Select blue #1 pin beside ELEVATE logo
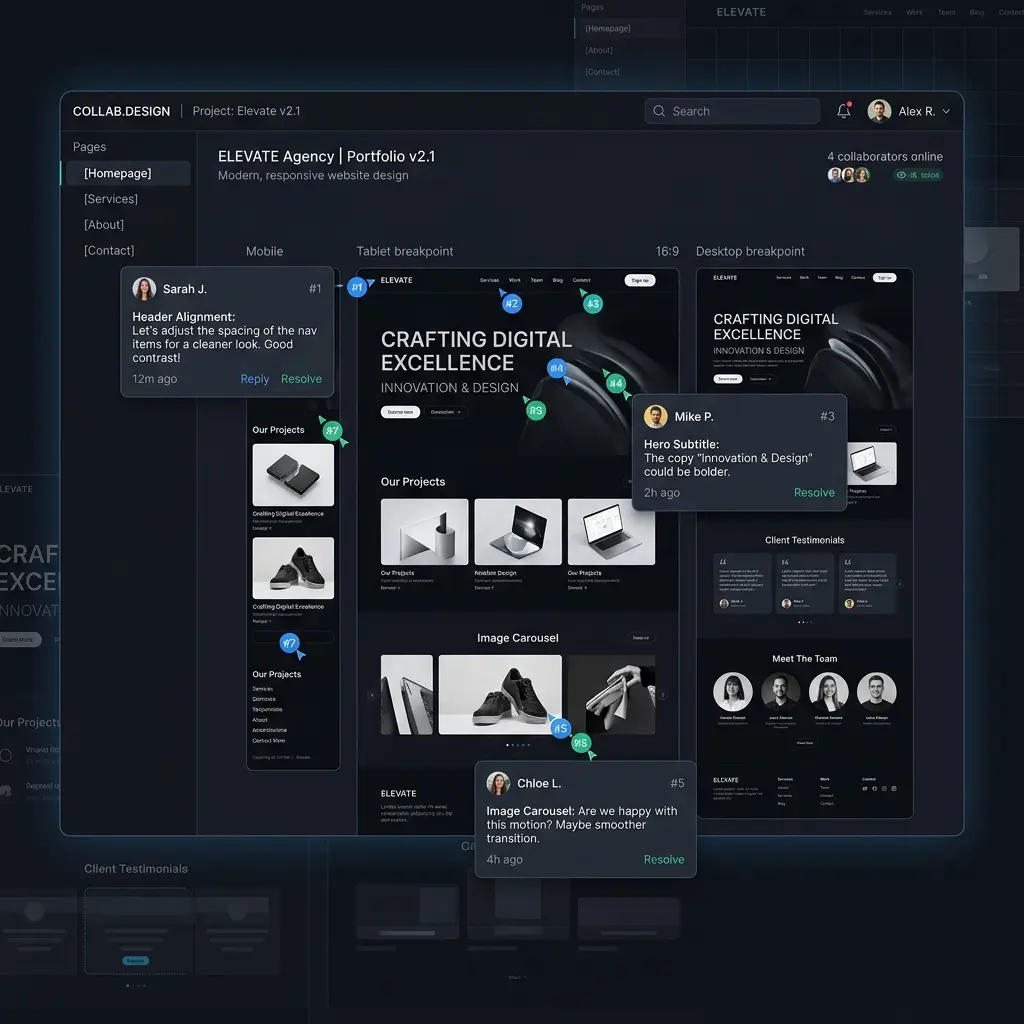Screen dimensions: 1024x1024 [357, 287]
